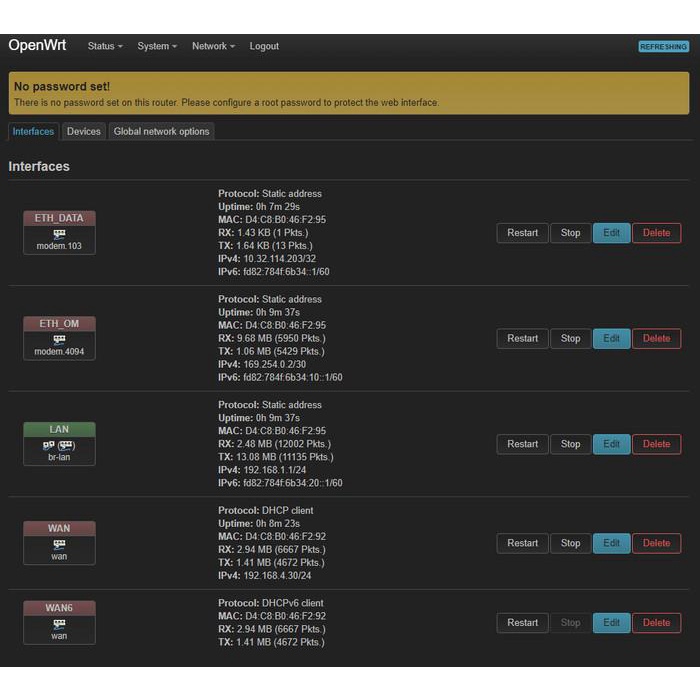Select the Interfaces tab
Viewport: 700px width, 700px height.
33,131
